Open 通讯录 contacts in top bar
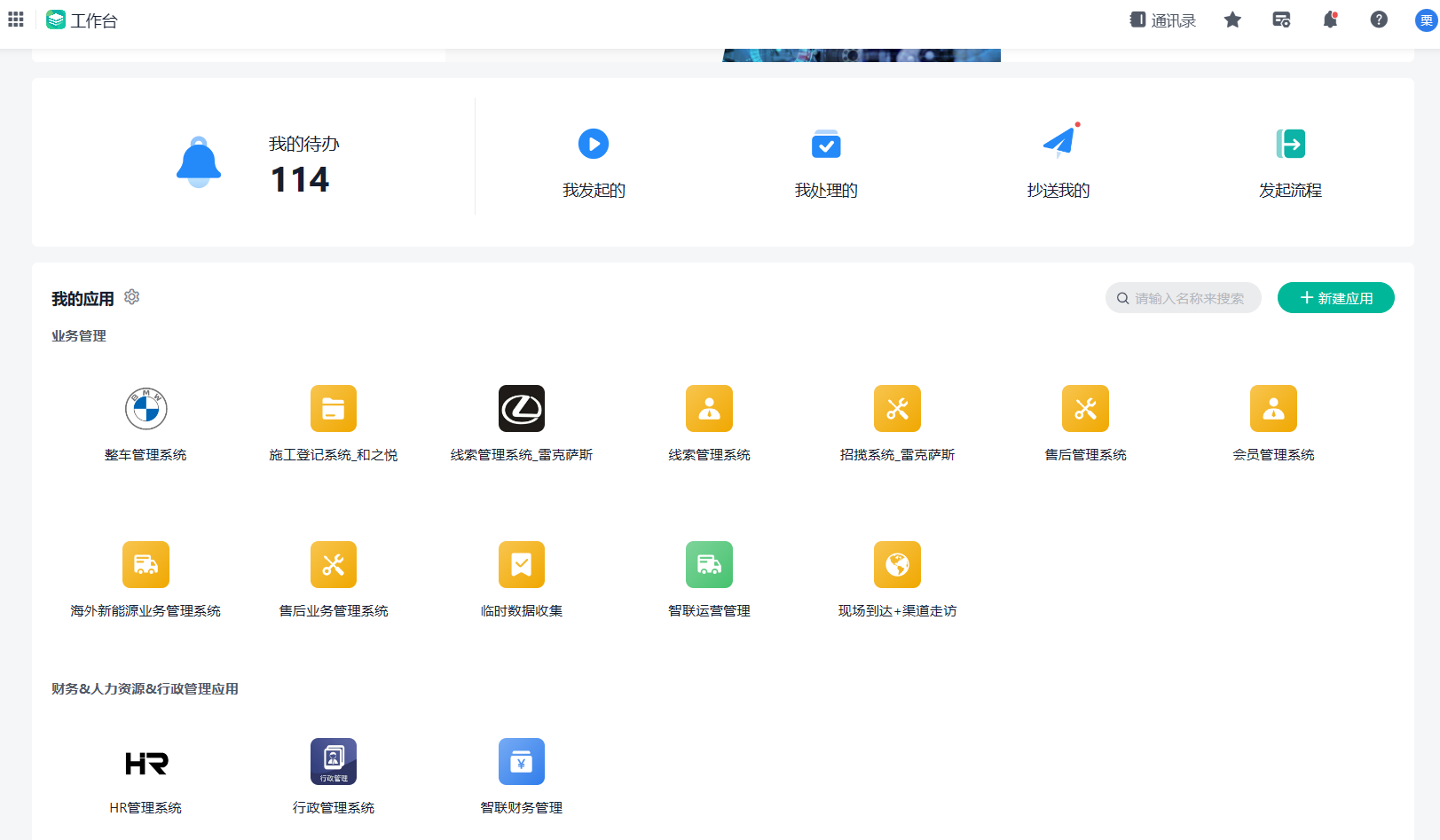 (1162, 20)
